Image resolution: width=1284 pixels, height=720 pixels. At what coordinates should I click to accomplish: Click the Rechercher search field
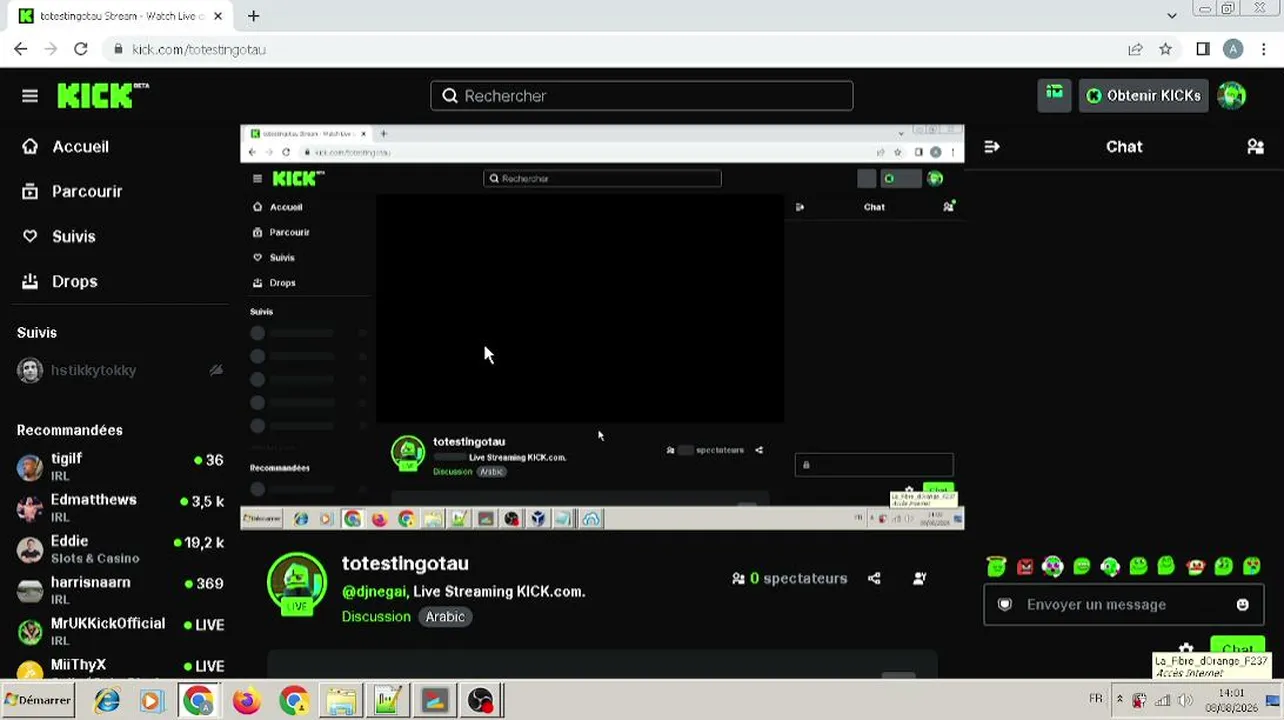pos(642,96)
